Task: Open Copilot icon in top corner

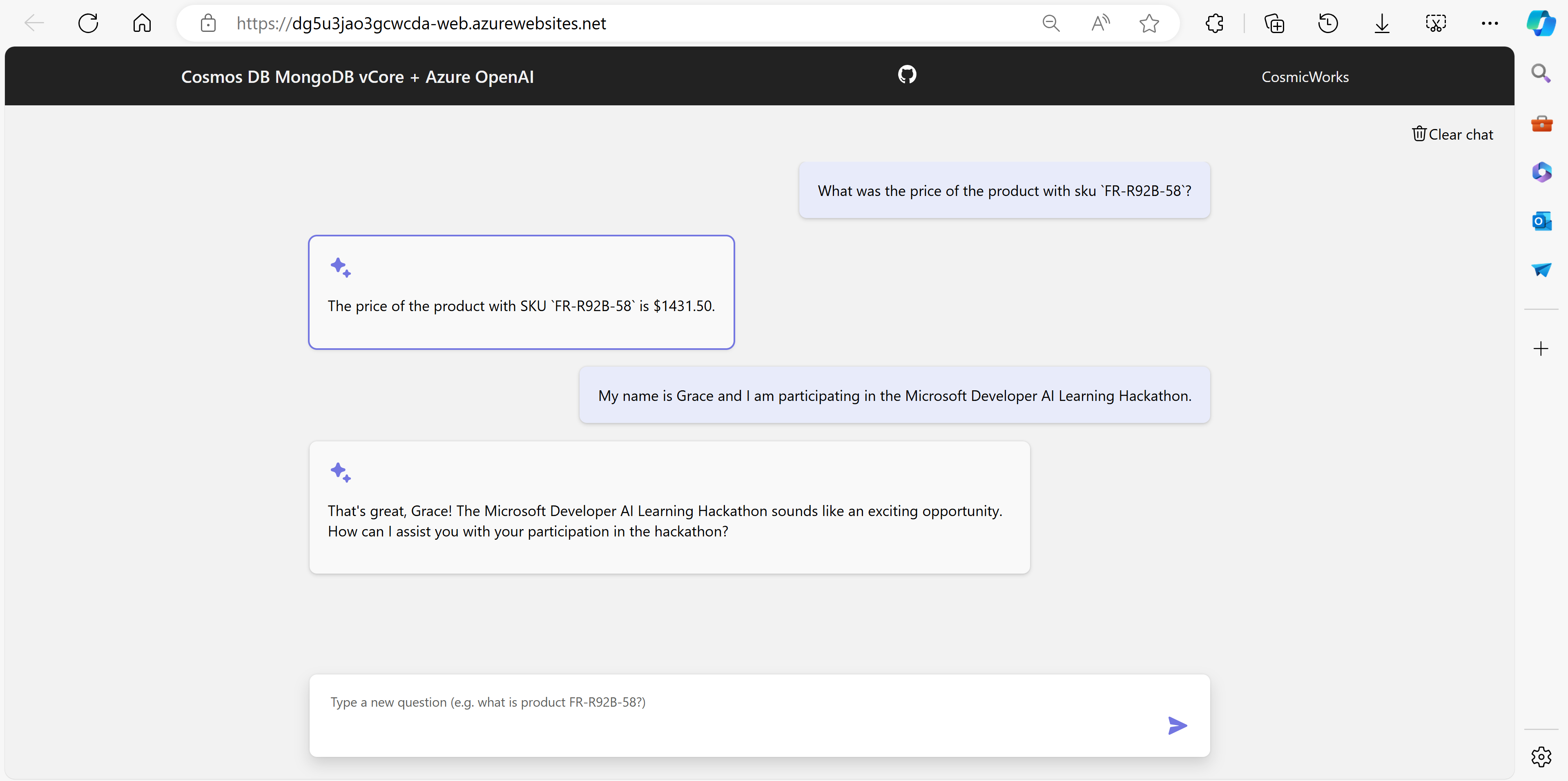Action: pos(1541,24)
